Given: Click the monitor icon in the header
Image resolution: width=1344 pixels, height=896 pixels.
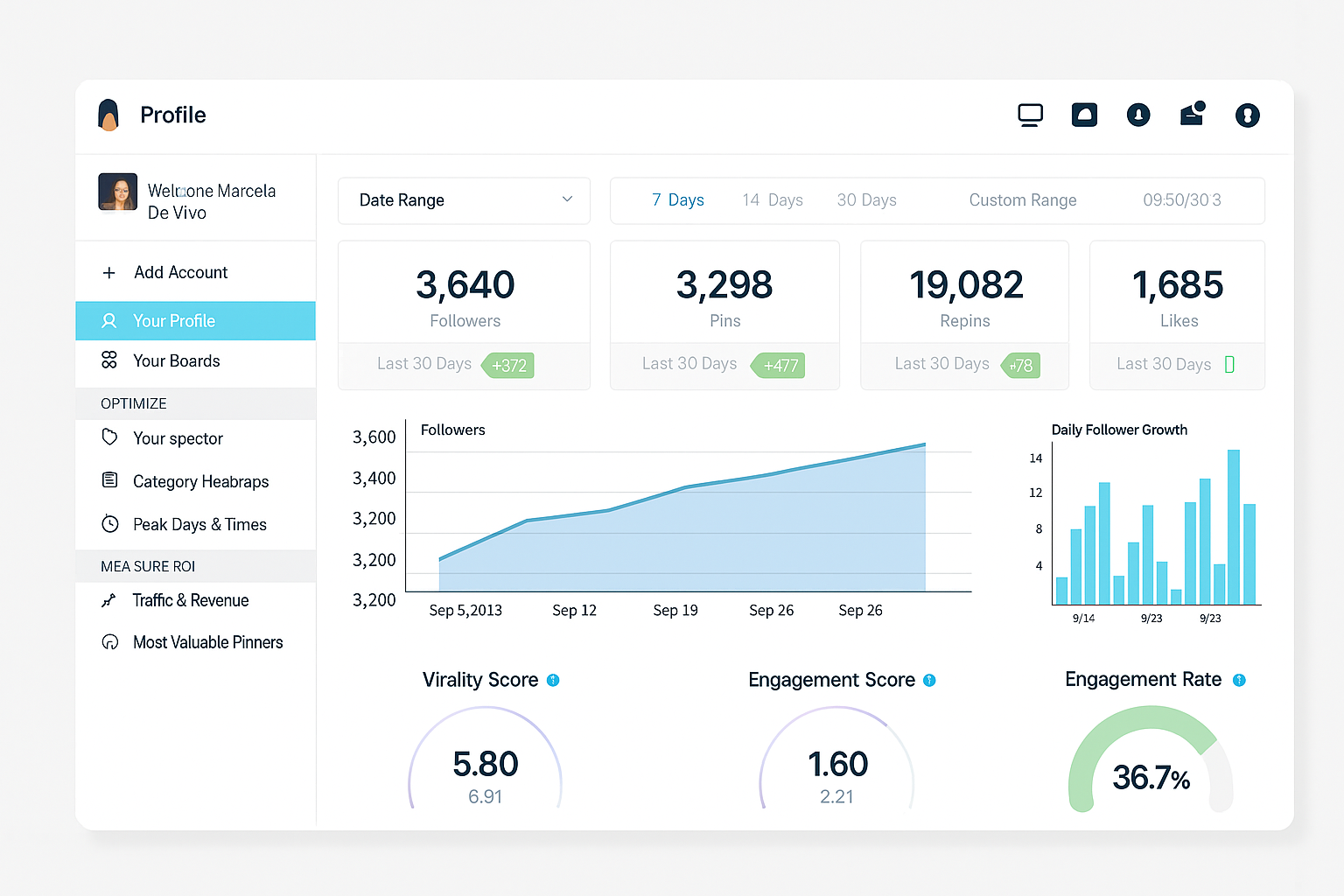Looking at the screenshot, I should (1030, 115).
